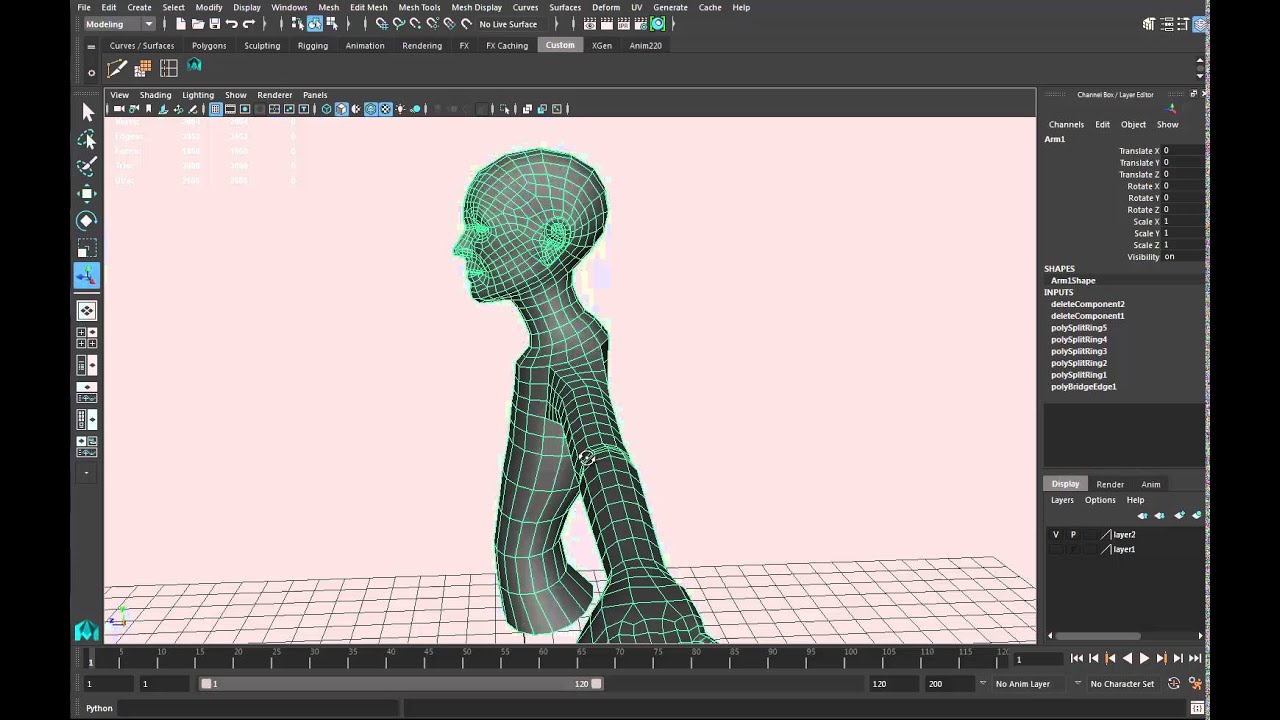Toggle the film gate button in the panel toolbar

pos(229,108)
